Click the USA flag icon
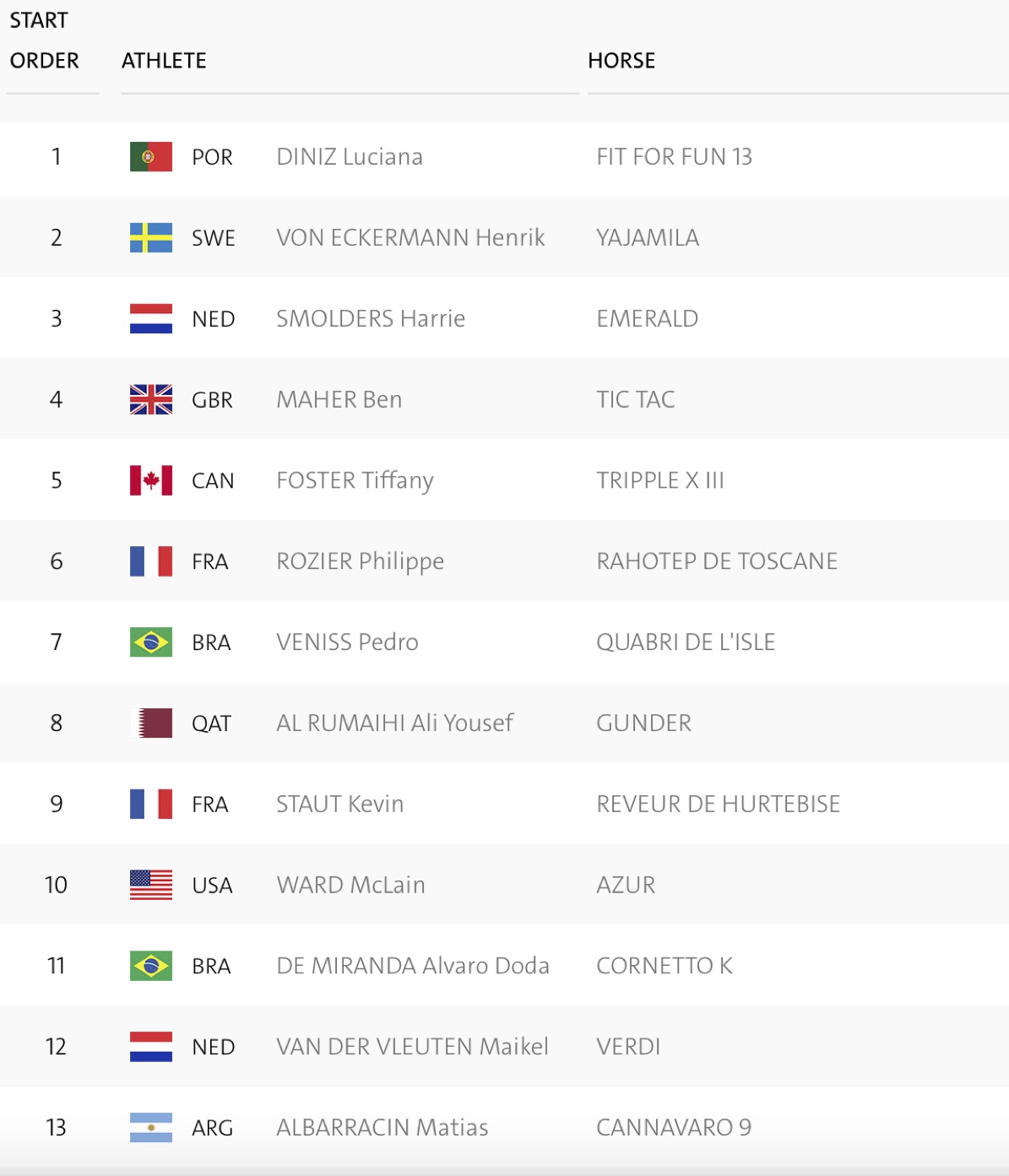Image resolution: width=1009 pixels, height=1176 pixels. [x=151, y=885]
